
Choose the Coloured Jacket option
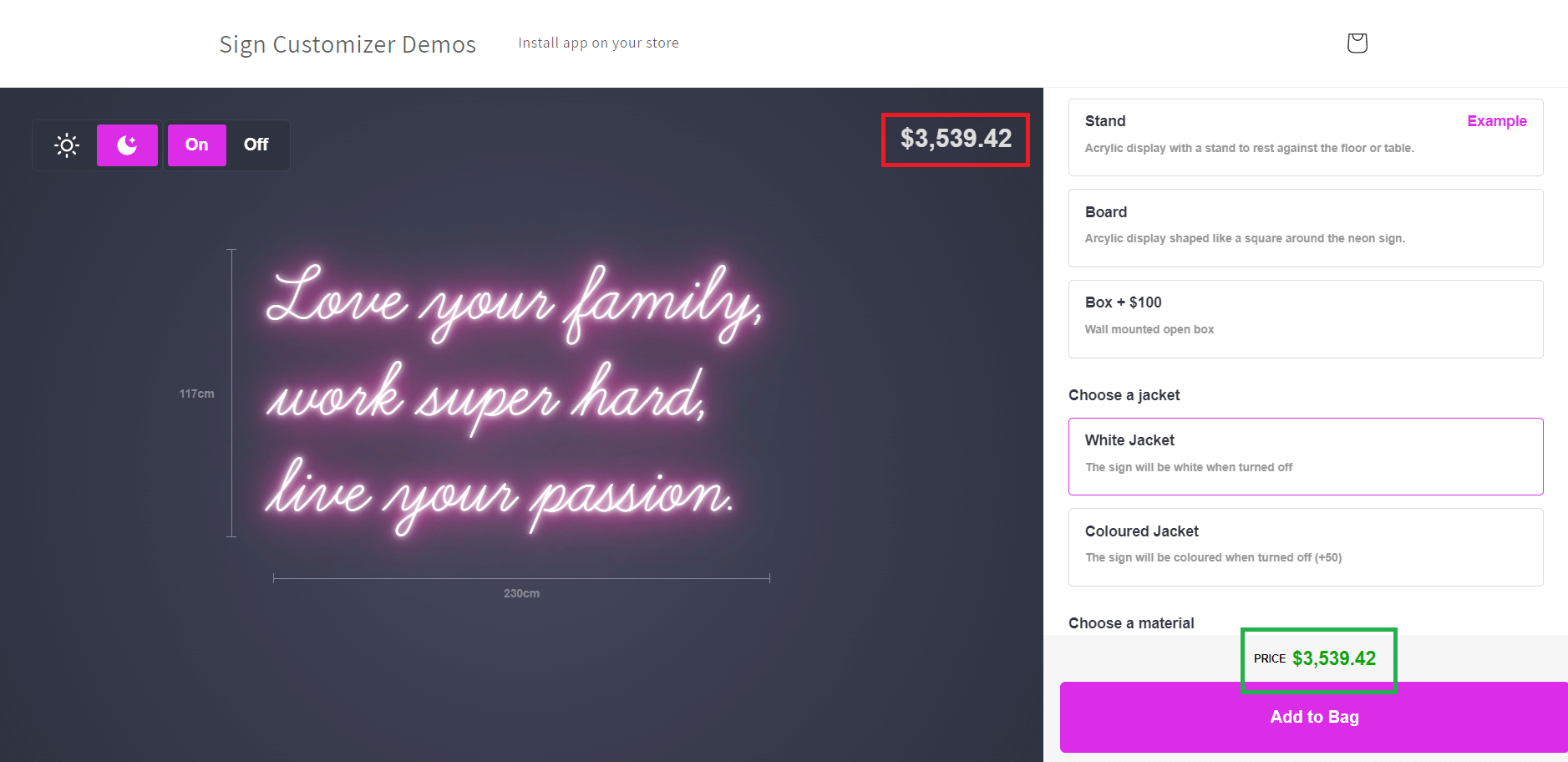1305,546
